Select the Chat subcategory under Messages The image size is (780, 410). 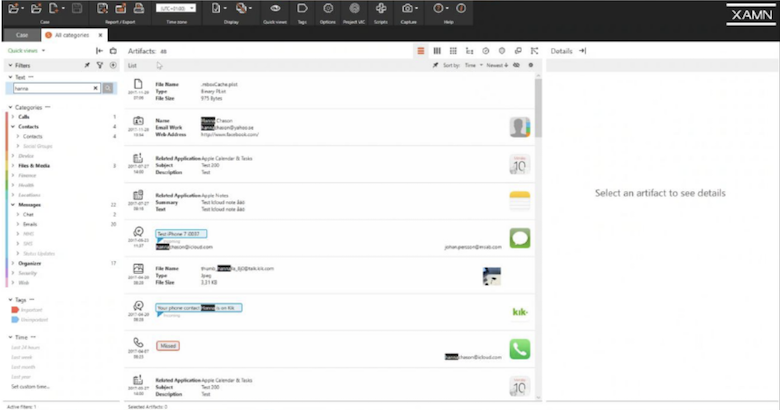pos(28,214)
